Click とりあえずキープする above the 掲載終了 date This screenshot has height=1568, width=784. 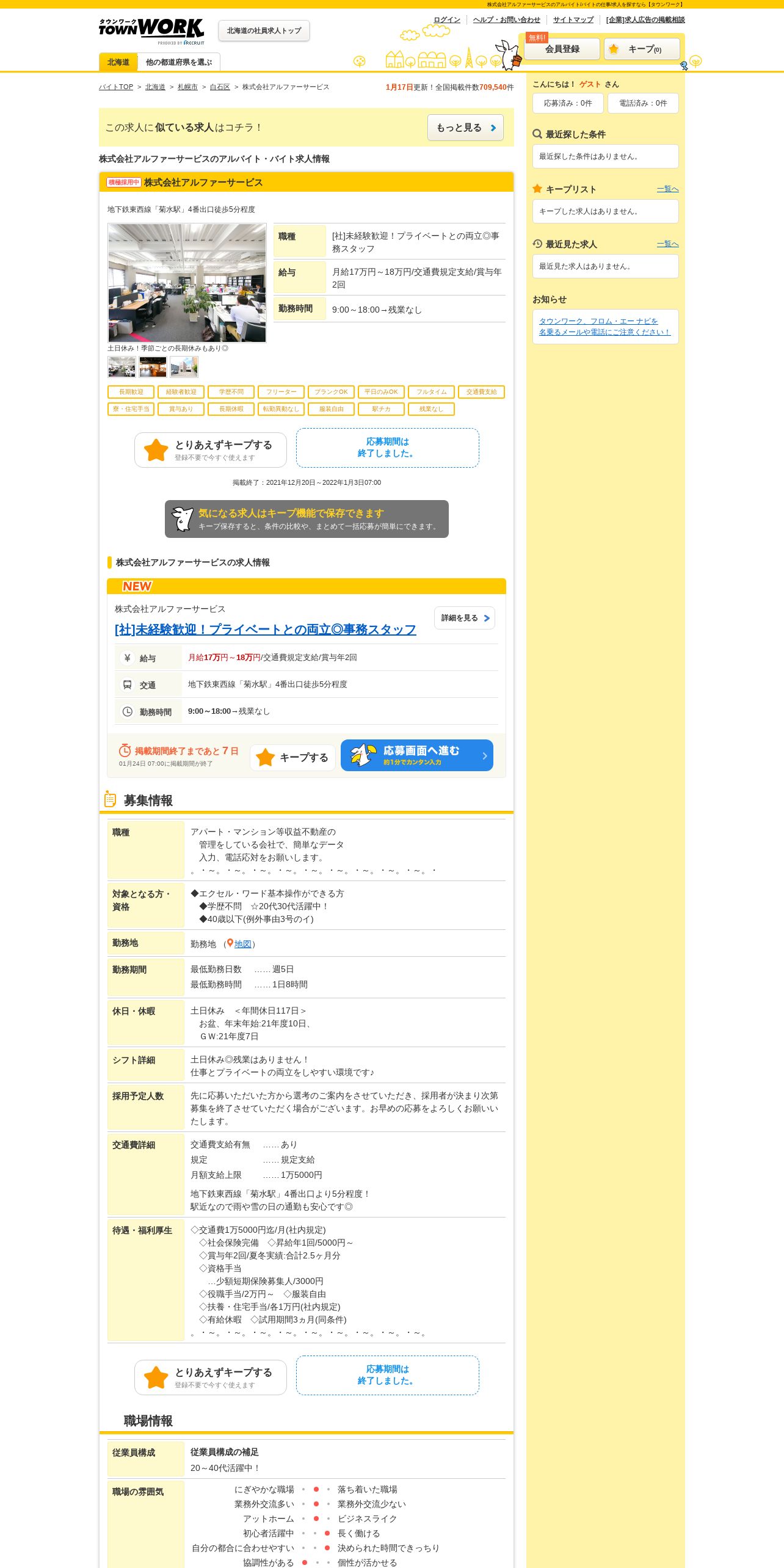click(211, 450)
